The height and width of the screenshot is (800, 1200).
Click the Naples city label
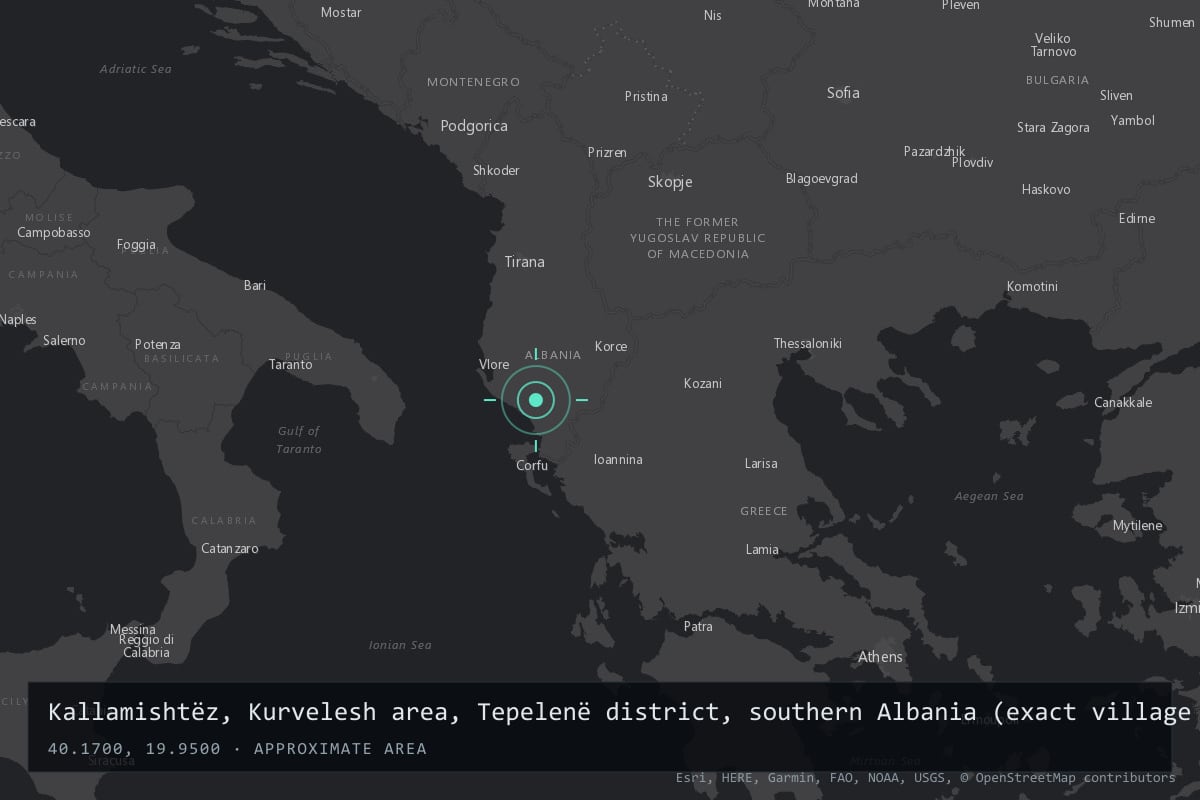pyautogui.click(x=18, y=320)
